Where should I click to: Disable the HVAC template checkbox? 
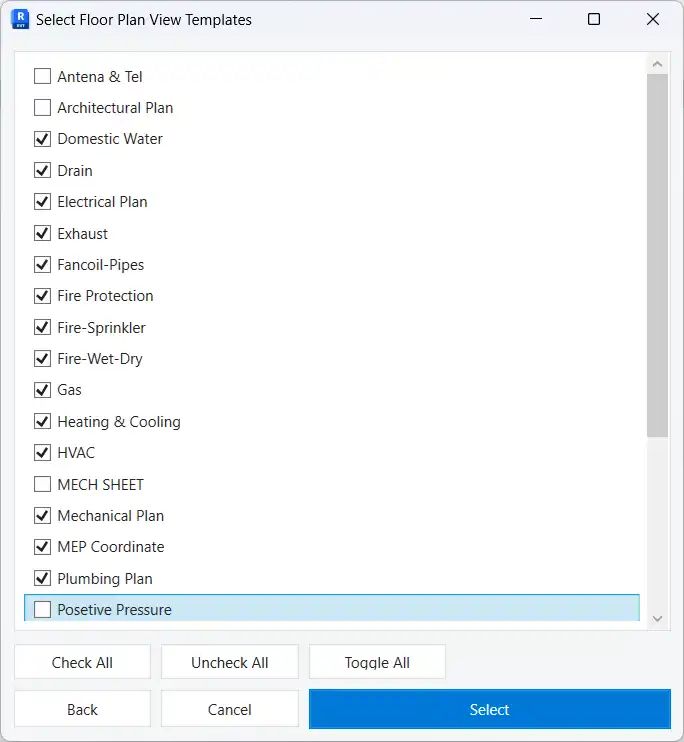[x=42, y=453]
